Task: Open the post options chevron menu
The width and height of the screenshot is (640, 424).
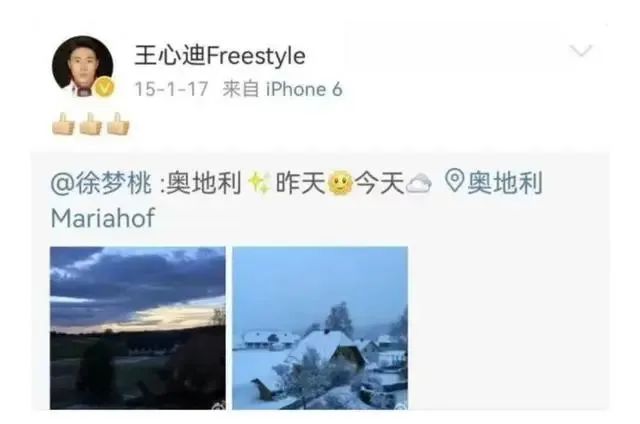Action: 580,51
